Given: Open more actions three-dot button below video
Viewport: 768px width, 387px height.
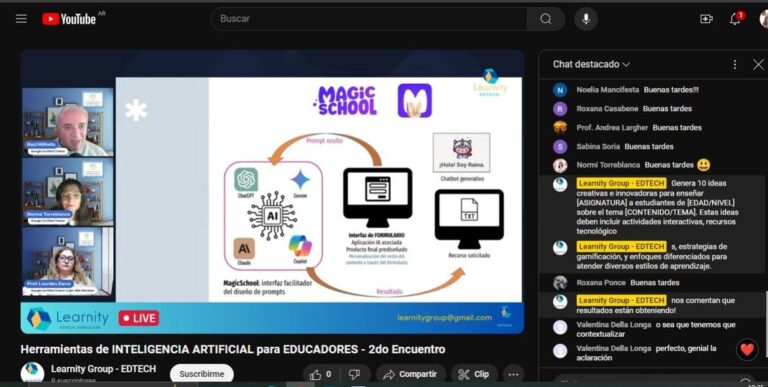Looking at the screenshot, I should [513, 375].
